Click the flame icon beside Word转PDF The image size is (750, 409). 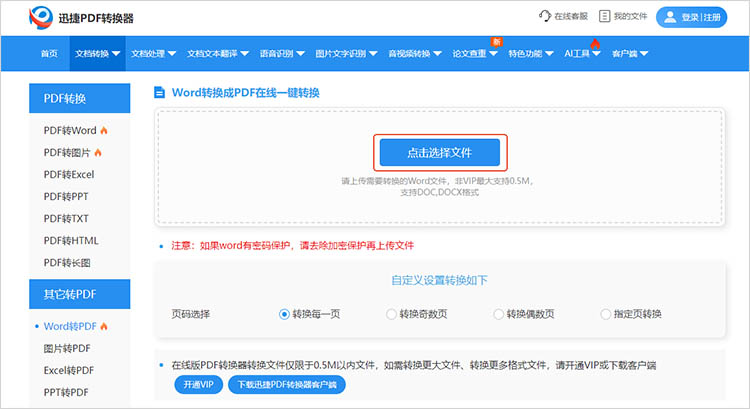(103, 327)
